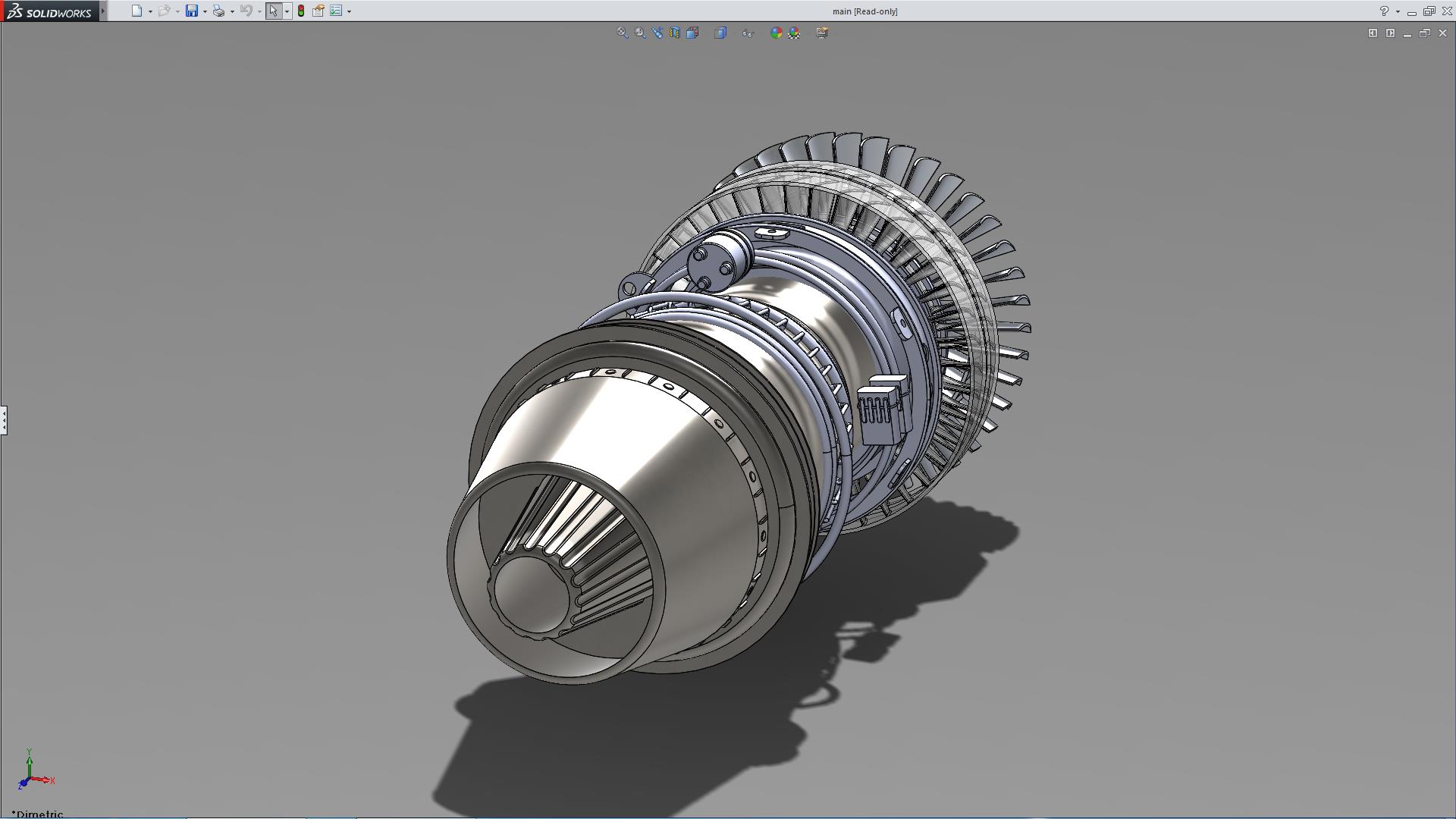The width and height of the screenshot is (1456, 819).
Task: Expand the SolidWorks menu flyout arrow
Action: click(103, 11)
